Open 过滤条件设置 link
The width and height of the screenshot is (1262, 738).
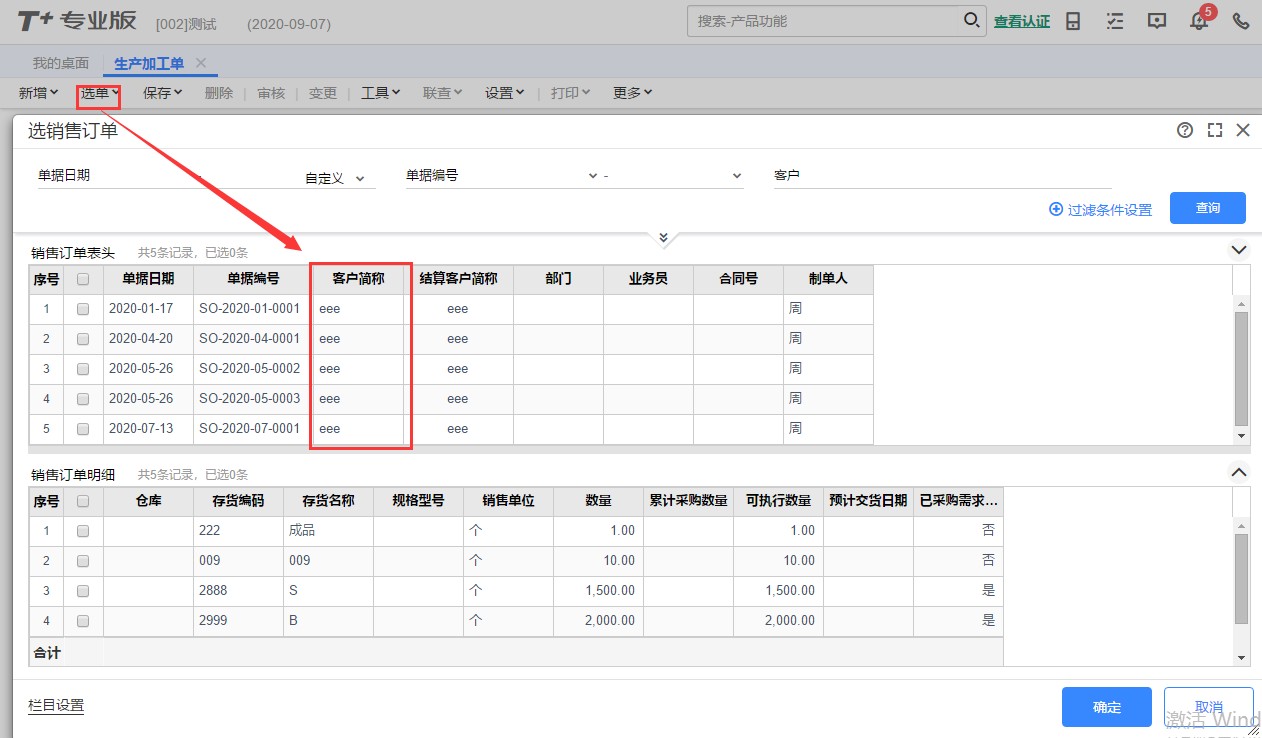pyautogui.click(x=1100, y=210)
